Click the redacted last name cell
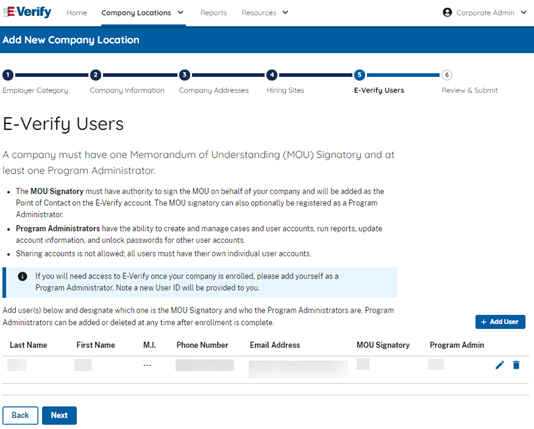 click(17, 365)
